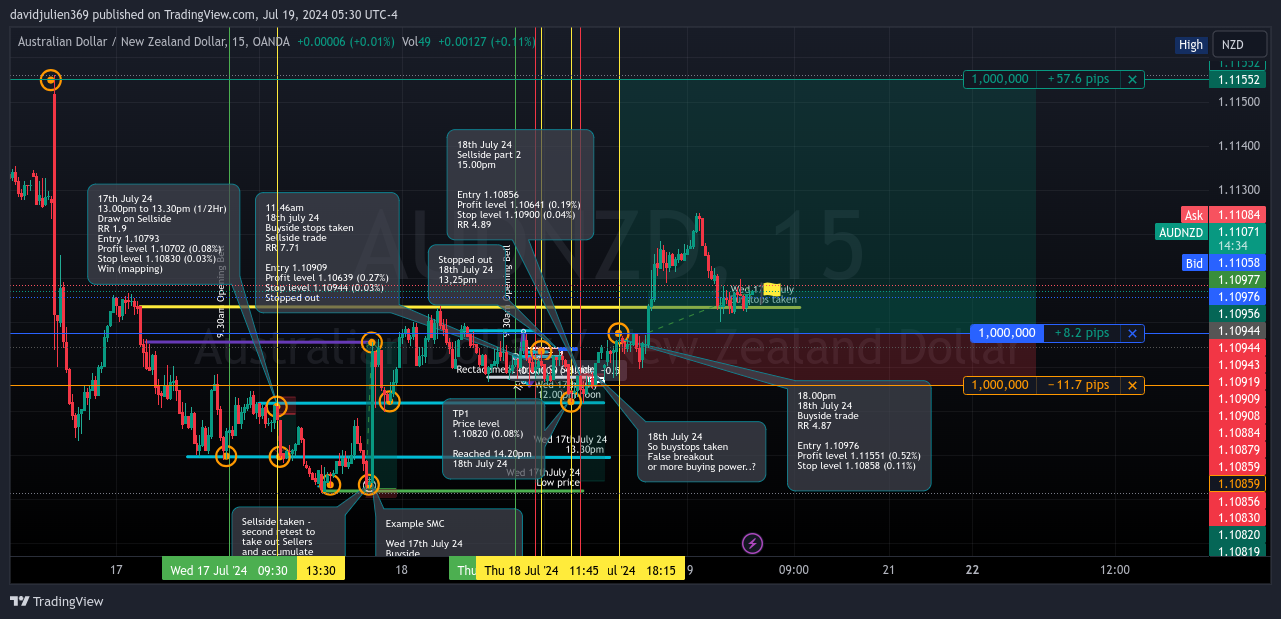
Task: Click the 1,000,000 quantity on the orange stop line
Action: [x=1000, y=385]
